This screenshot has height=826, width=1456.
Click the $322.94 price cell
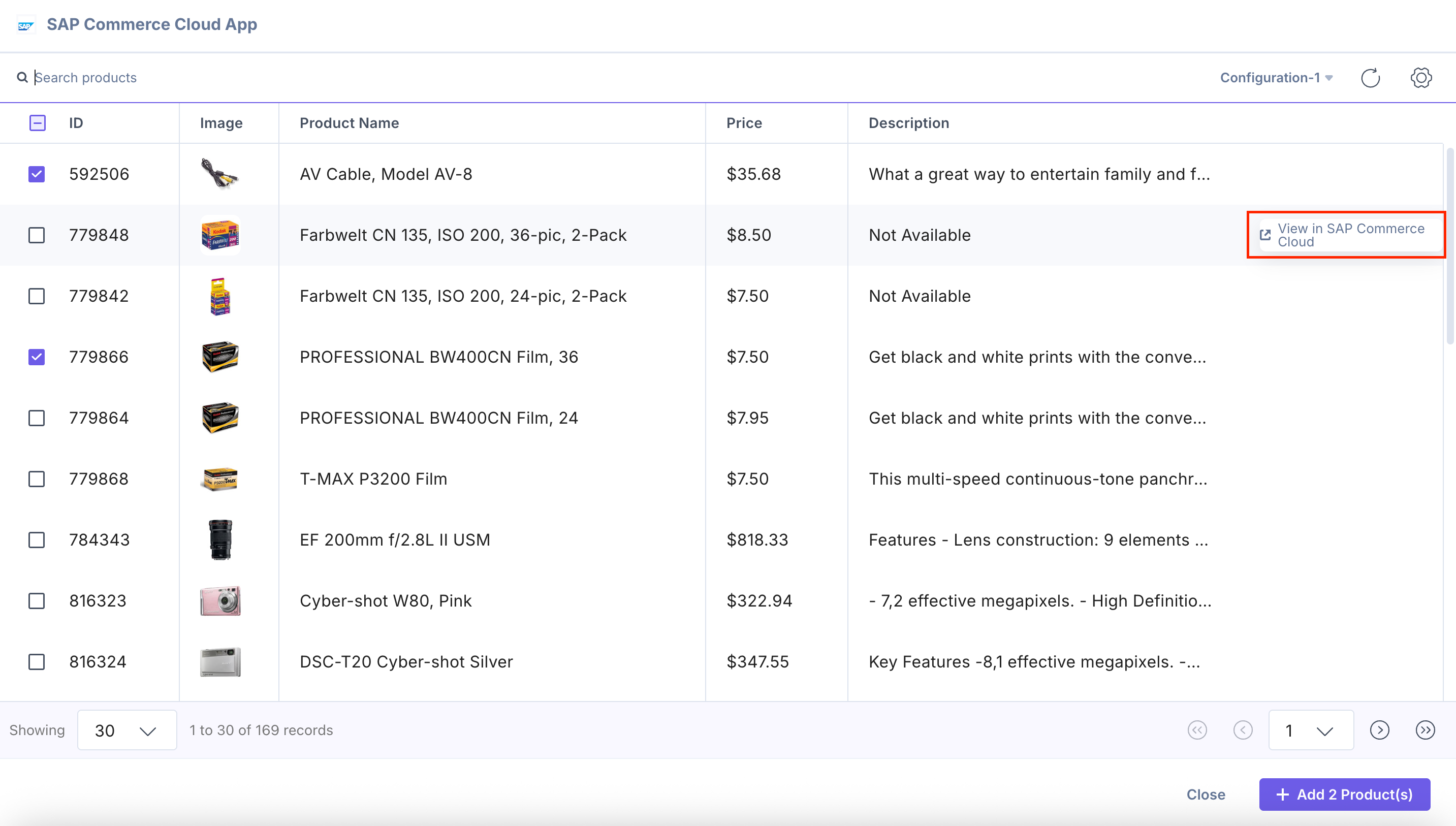[x=759, y=601]
